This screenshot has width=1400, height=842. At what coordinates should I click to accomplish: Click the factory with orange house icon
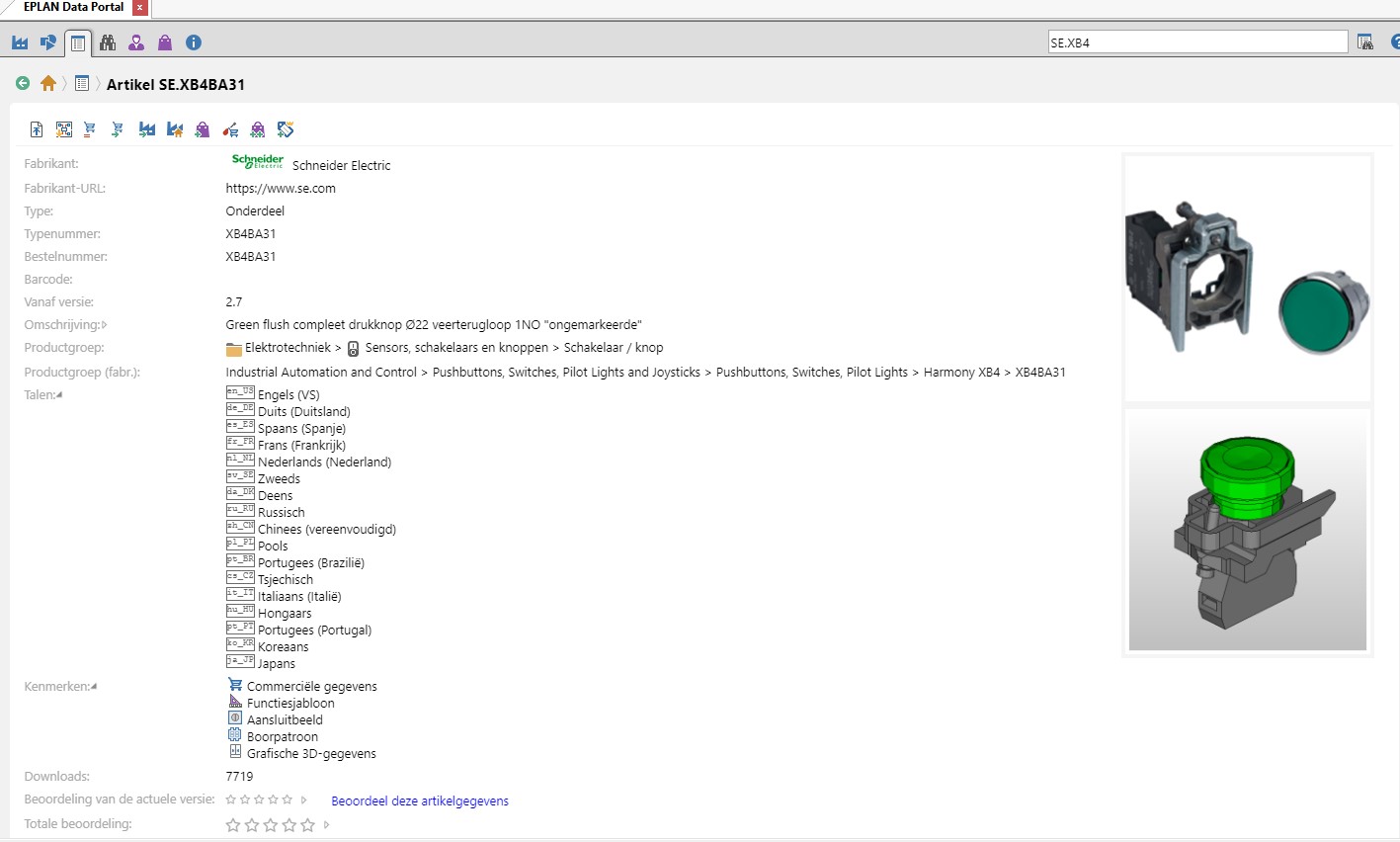[175, 129]
